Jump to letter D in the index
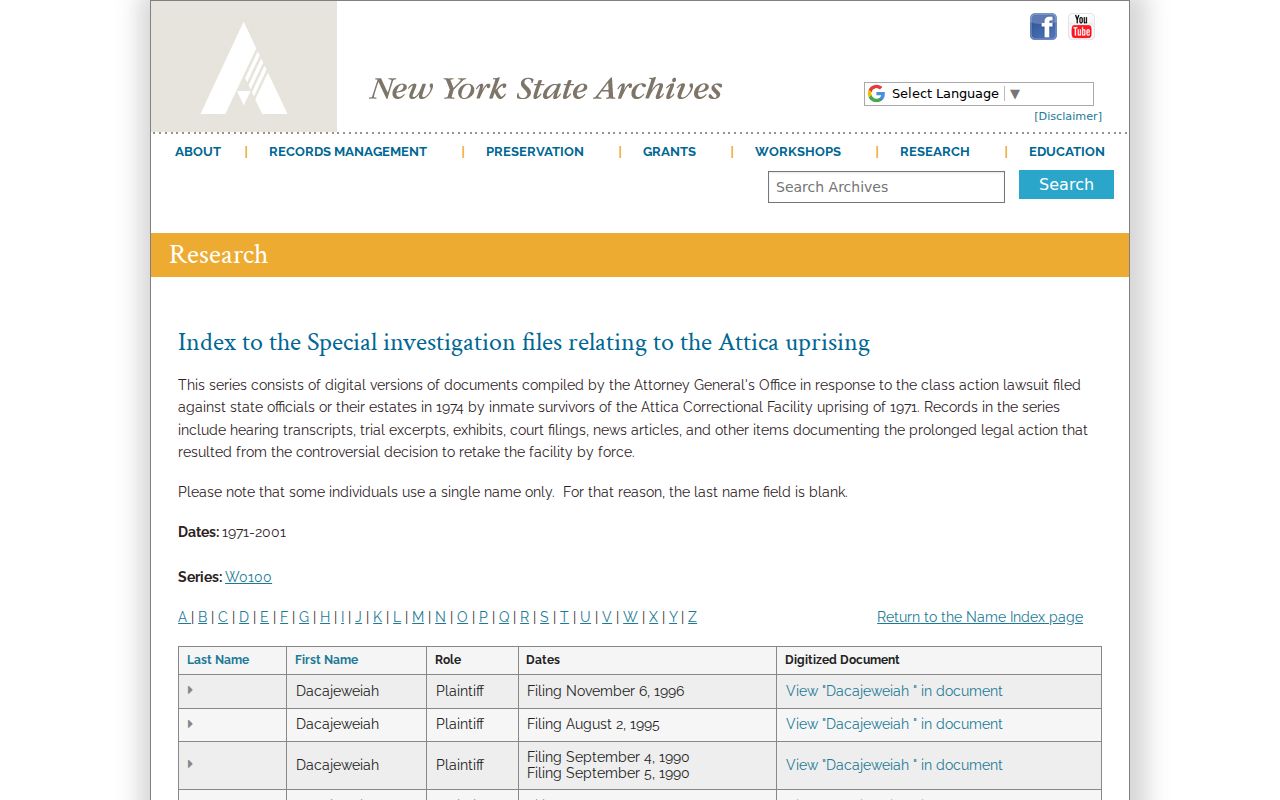Viewport: 1280px width, 800px height. pyautogui.click(x=244, y=617)
